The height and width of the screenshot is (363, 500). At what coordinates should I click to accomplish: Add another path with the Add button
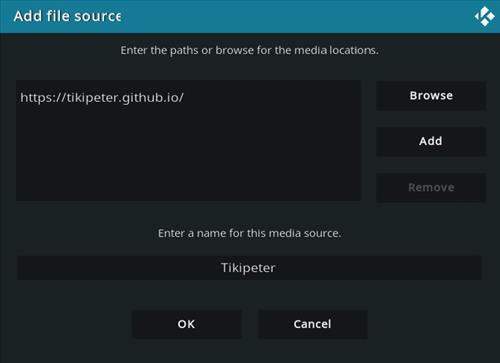(x=431, y=141)
